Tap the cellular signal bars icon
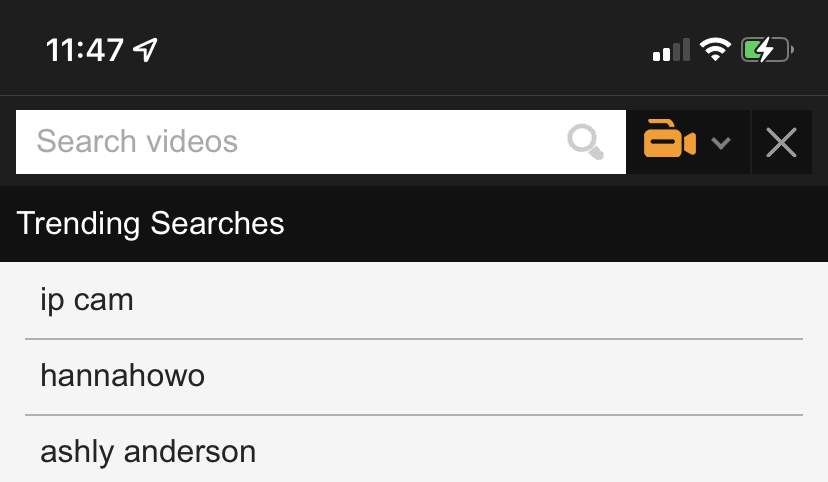 tap(670, 49)
